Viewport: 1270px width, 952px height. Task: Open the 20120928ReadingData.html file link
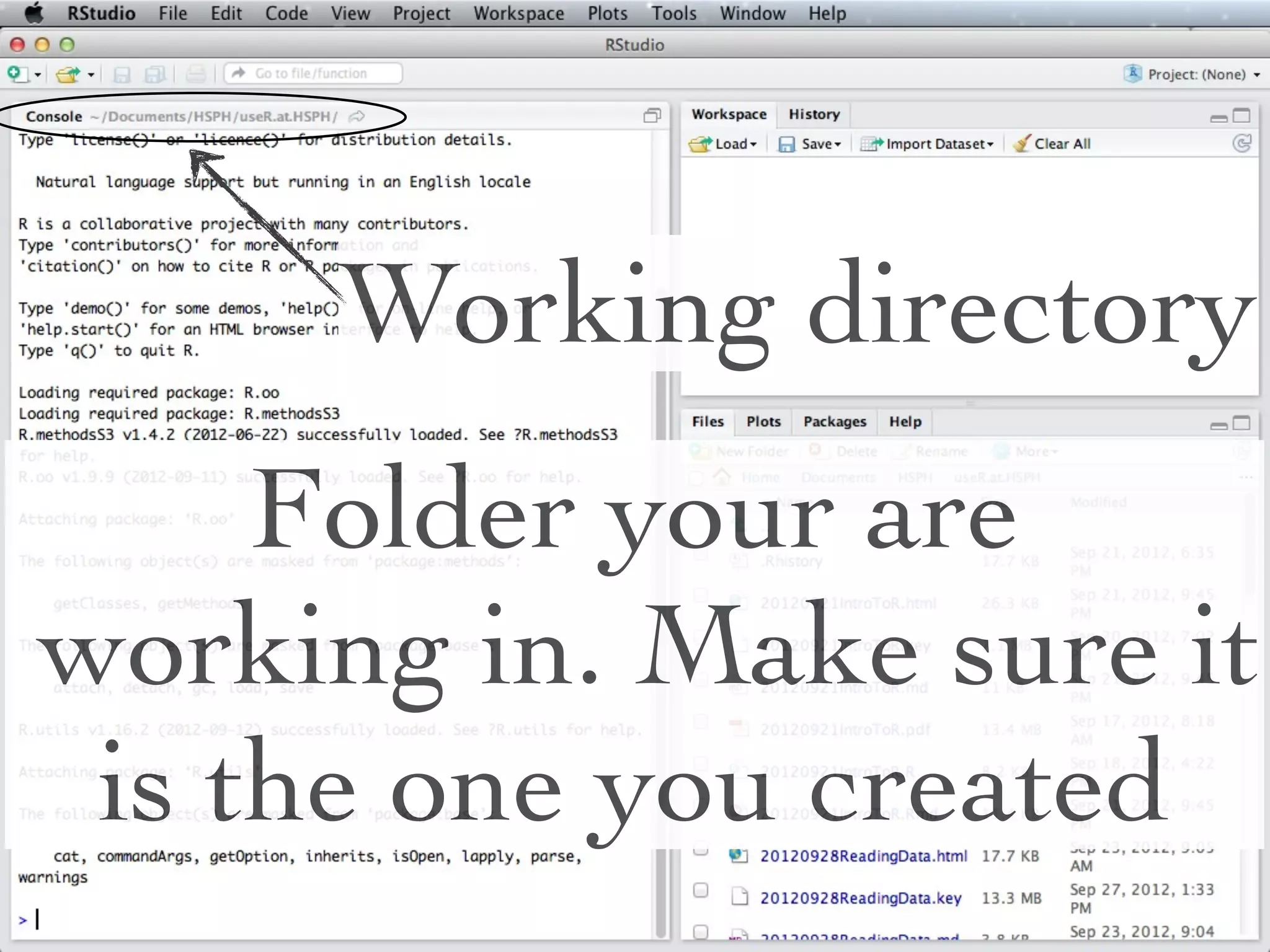pos(863,856)
